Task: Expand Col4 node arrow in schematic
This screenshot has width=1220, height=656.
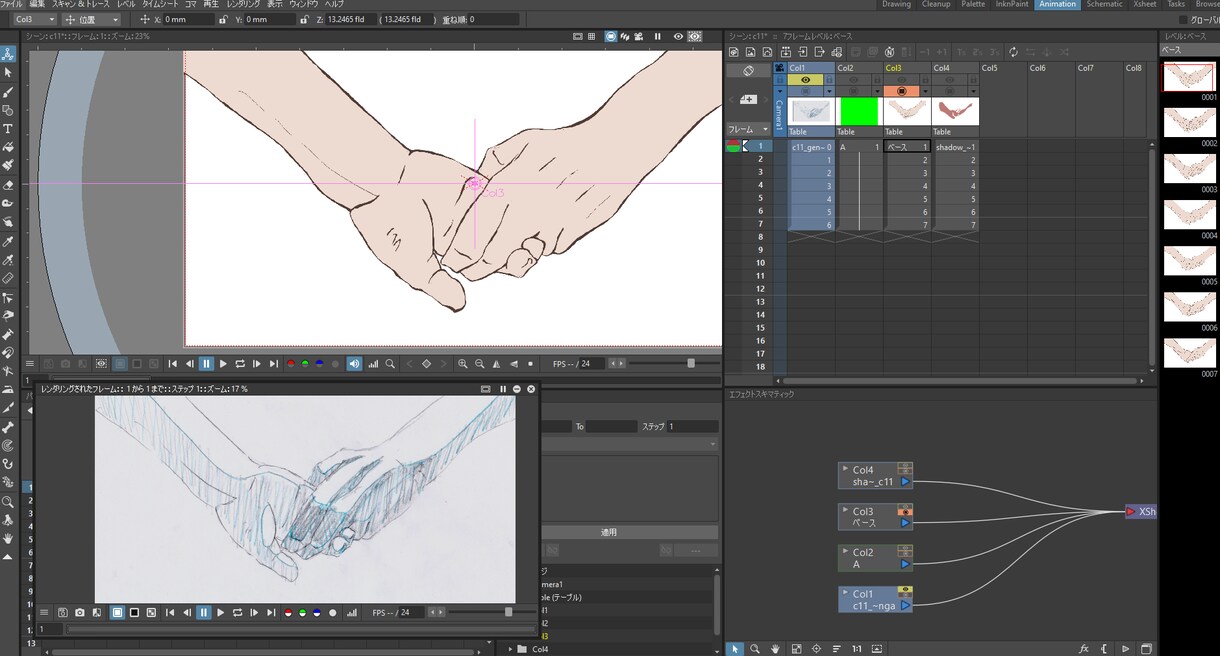Action: pos(845,468)
